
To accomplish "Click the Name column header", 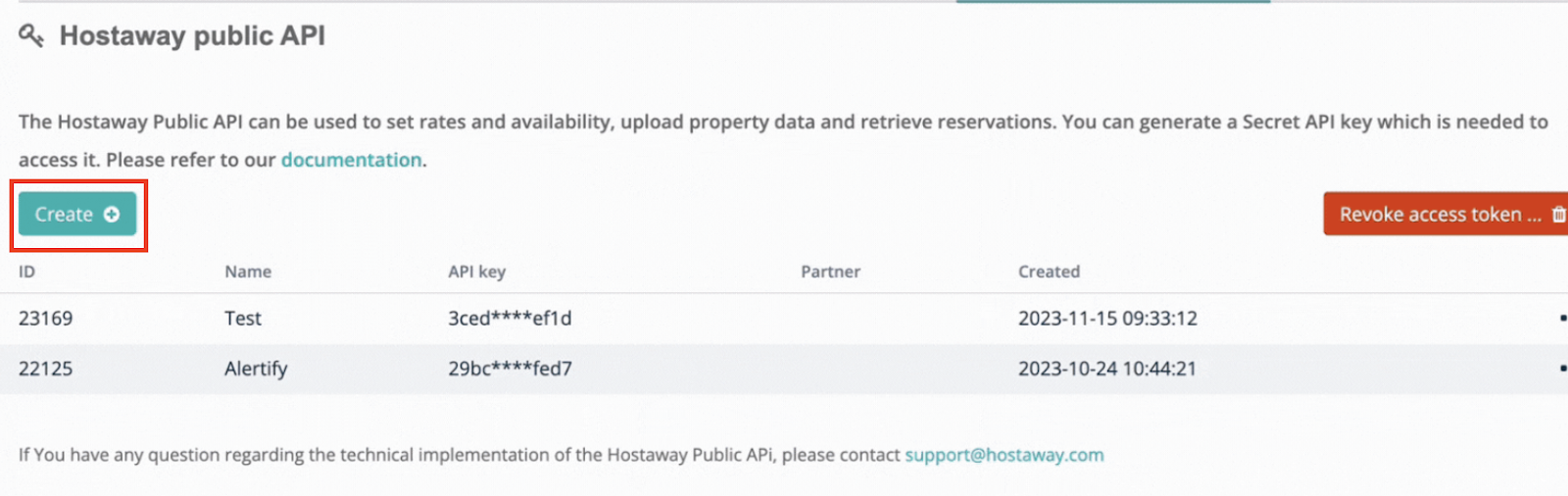I will point(248,272).
